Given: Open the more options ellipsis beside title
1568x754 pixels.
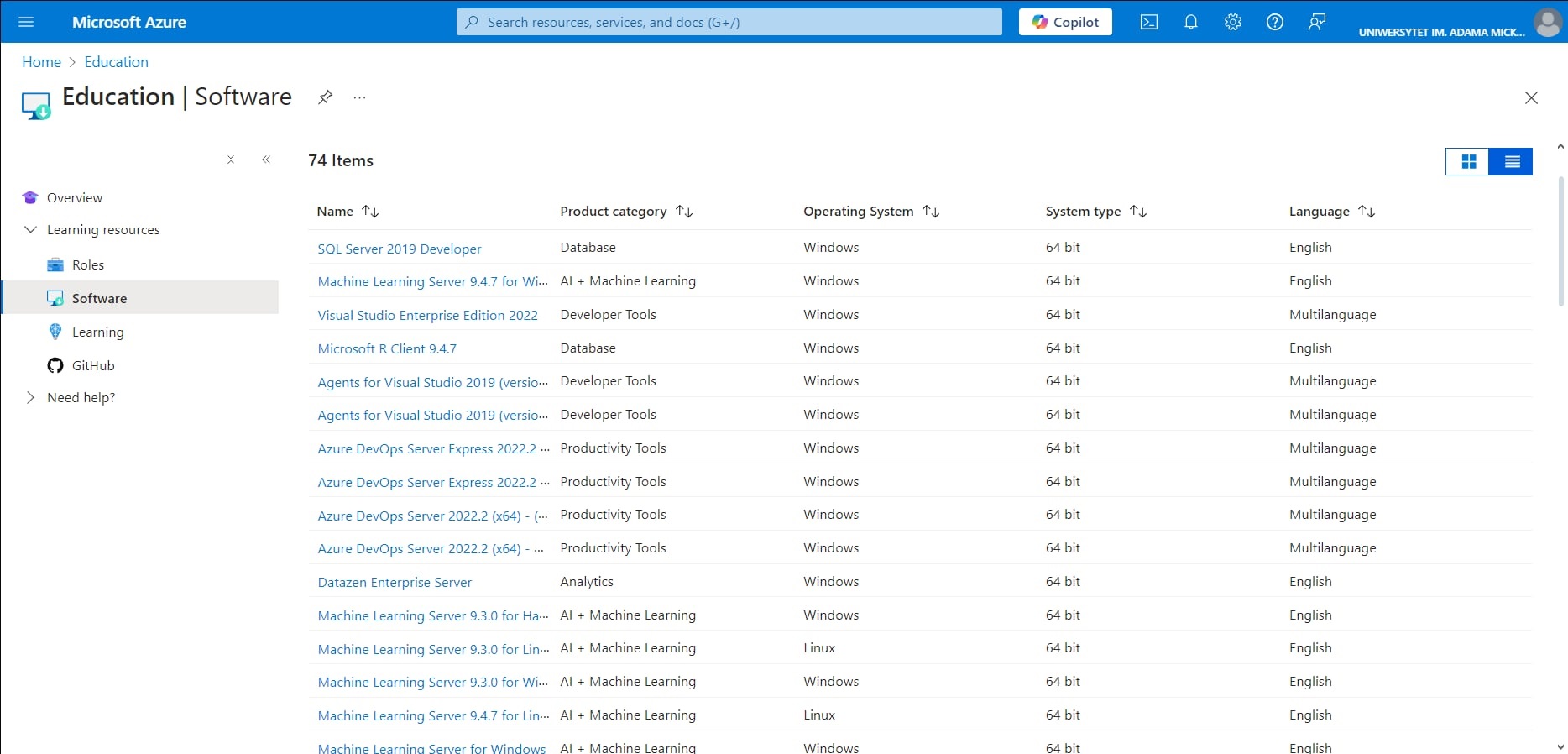Looking at the screenshot, I should point(360,97).
